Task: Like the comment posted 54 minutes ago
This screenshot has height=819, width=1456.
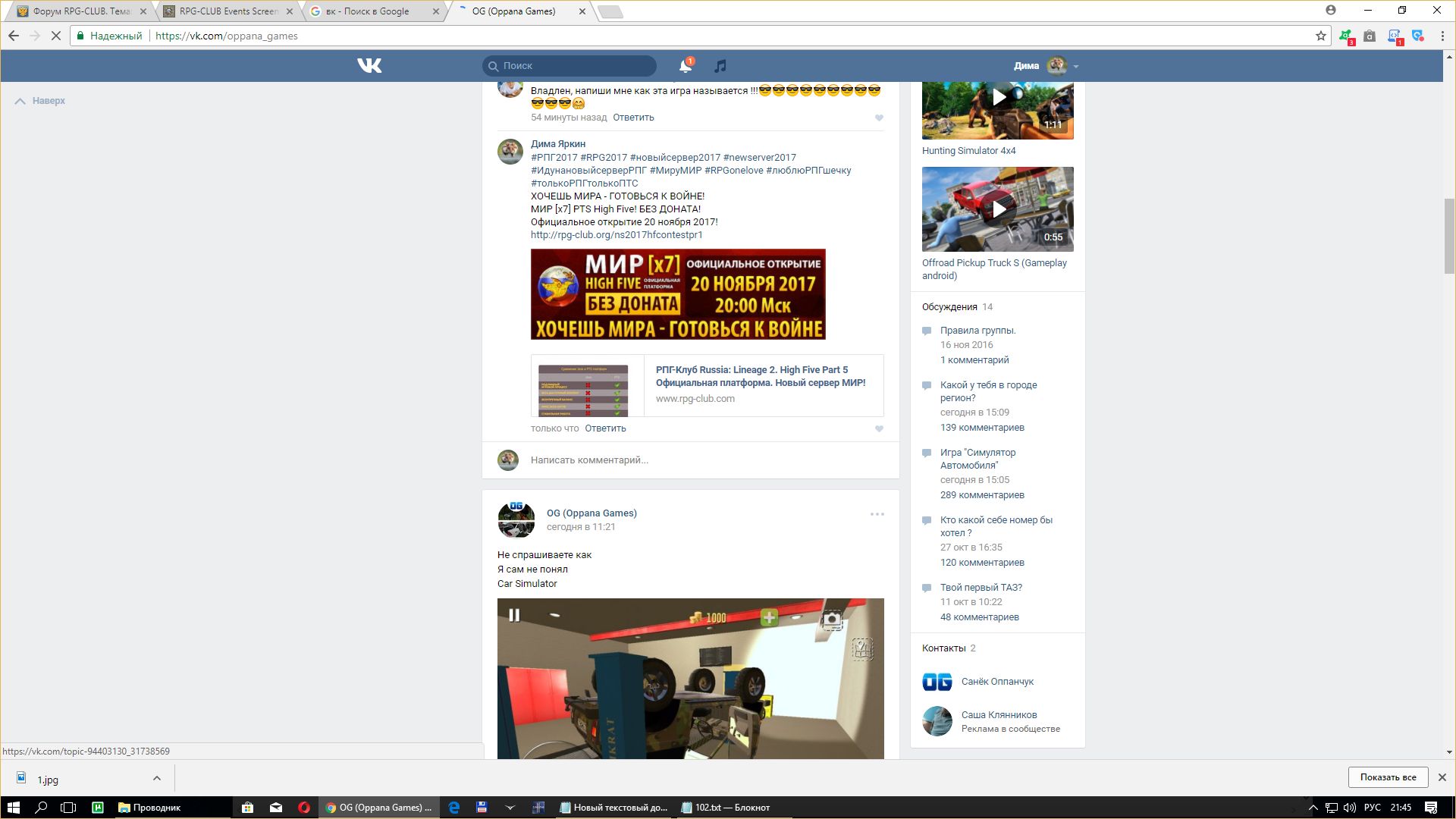Action: click(879, 118)
